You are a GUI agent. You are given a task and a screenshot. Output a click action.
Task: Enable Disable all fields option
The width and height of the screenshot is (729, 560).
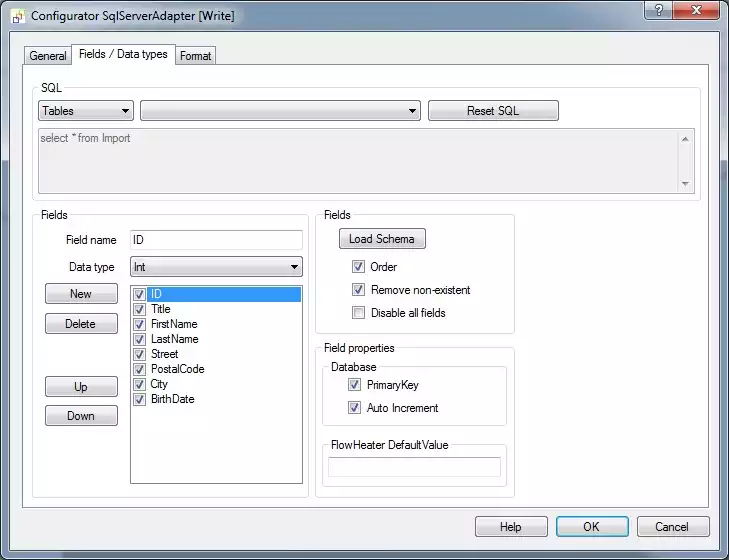point(358,313)
